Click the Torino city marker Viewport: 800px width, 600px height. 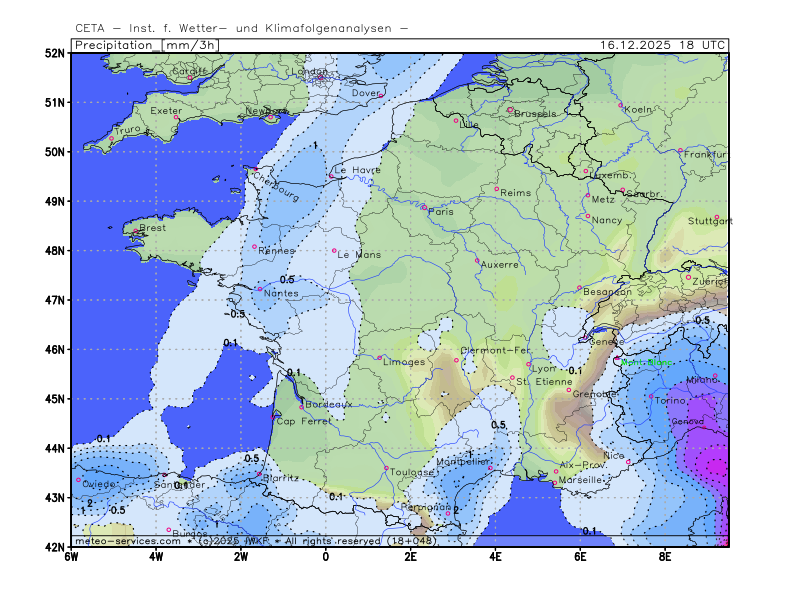point(651,396)
